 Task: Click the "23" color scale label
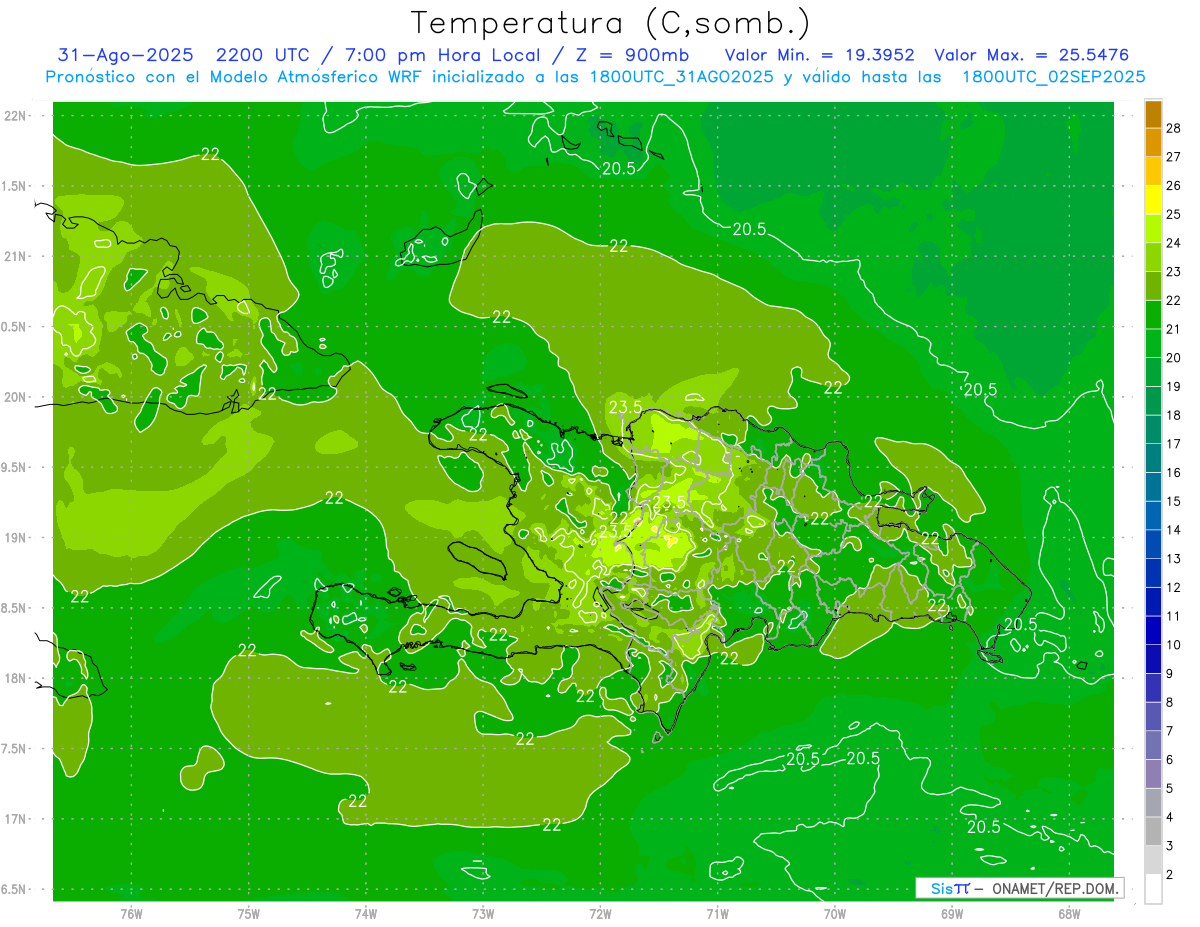click(1175, 272)
